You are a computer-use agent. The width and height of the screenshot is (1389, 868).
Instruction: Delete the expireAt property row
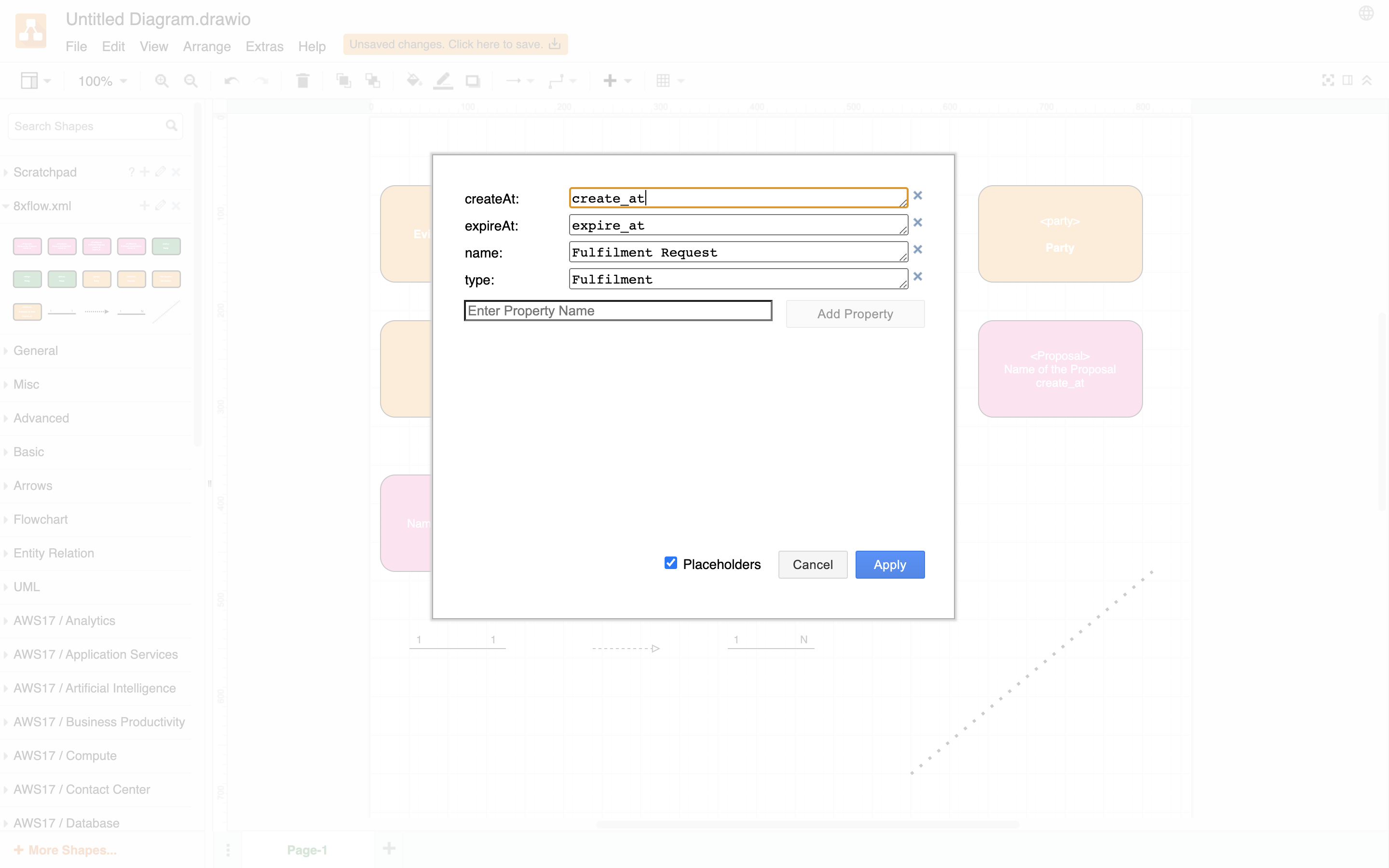pos(917,222)
